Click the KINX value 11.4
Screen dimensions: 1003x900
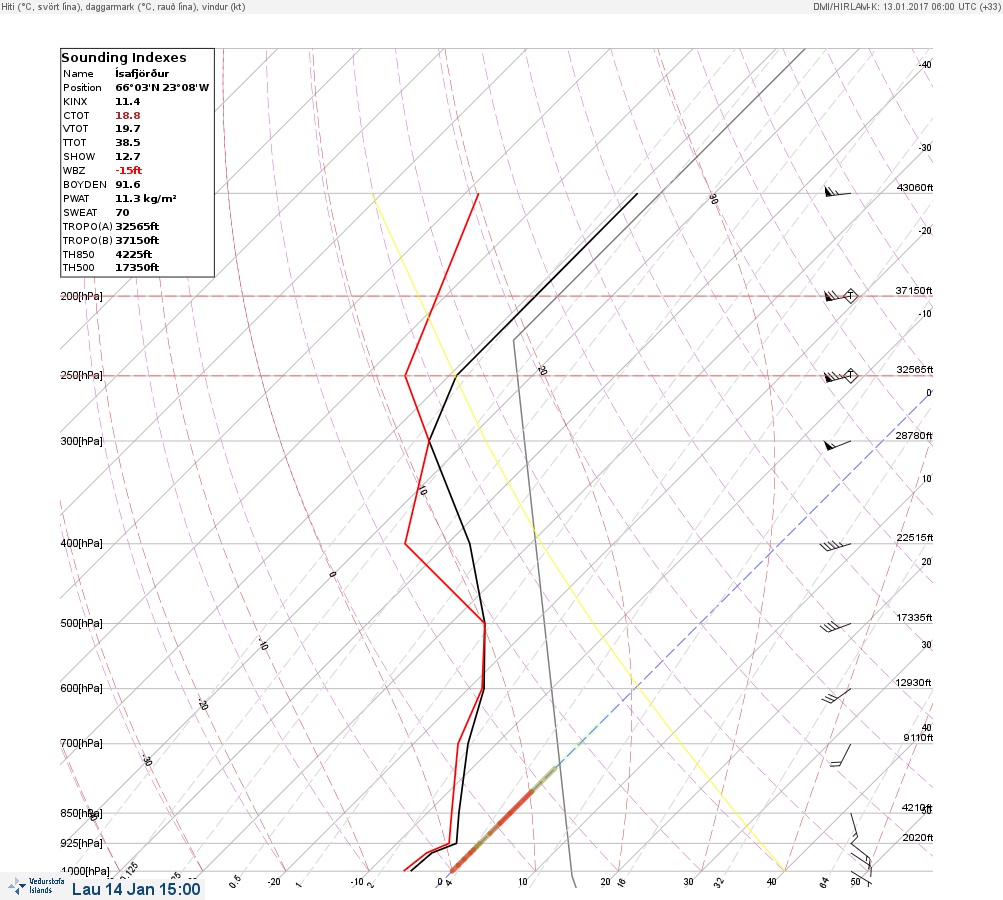127,102
